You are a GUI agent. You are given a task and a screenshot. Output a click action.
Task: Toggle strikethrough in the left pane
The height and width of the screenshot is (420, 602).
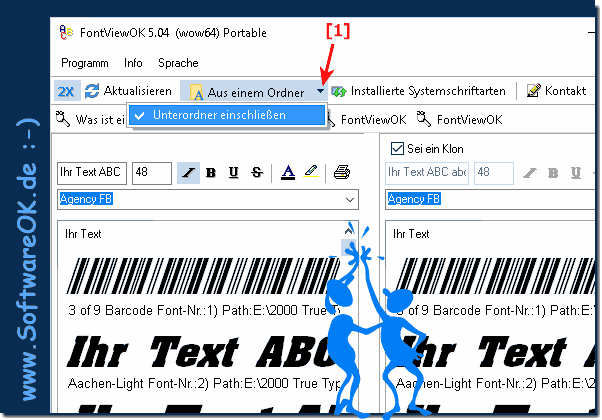(x=257, y=173)
